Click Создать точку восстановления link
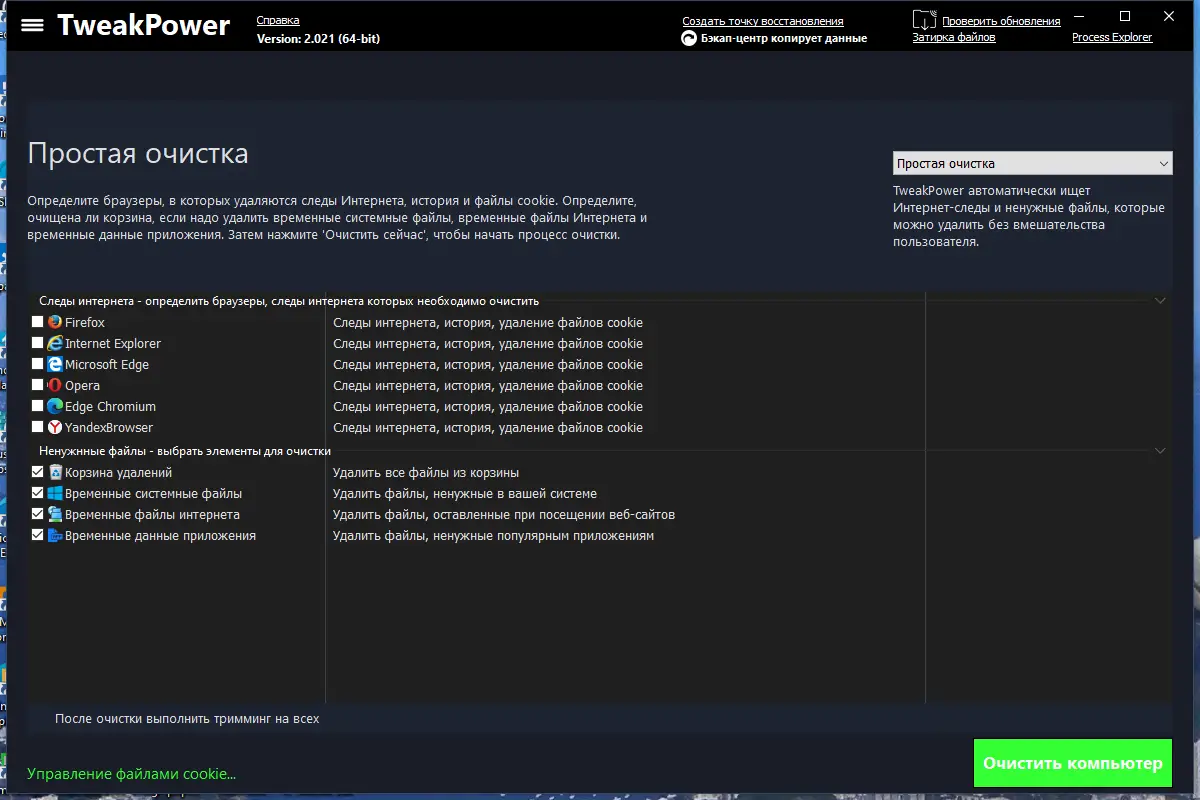 click(x=763, y=21)
